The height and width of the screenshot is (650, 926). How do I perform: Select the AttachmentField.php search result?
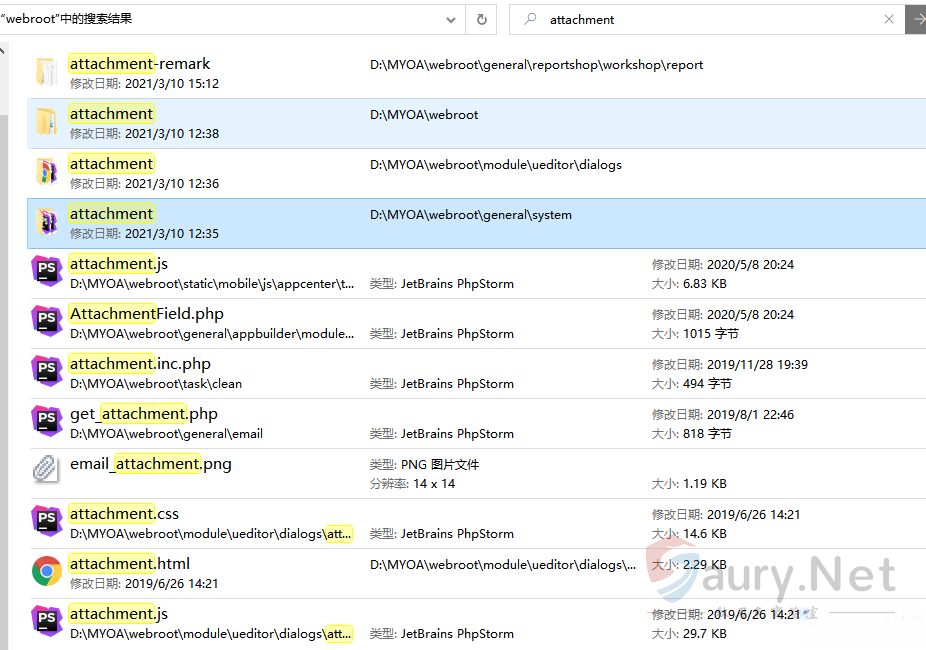146,313
